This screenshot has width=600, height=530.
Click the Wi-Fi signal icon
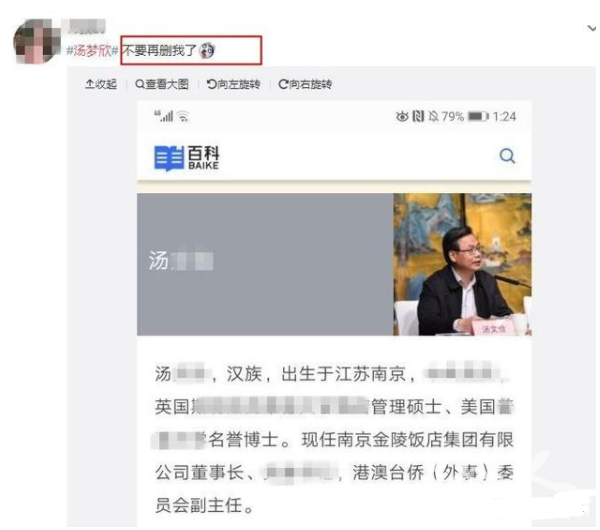(184, 116)
